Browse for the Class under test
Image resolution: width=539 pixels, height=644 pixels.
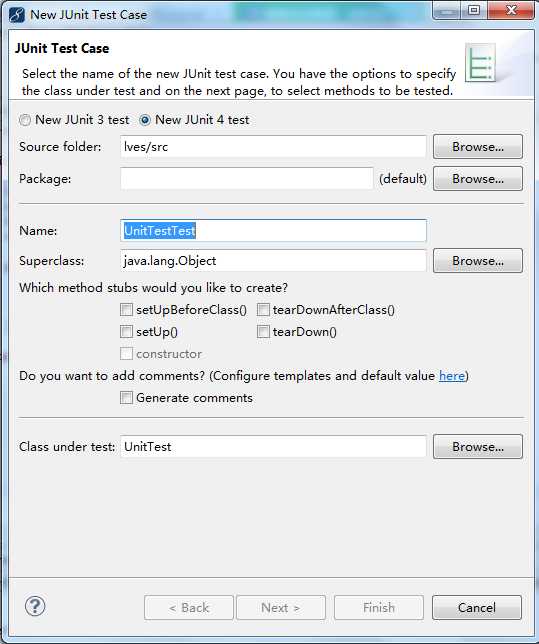tap(478, 446)
